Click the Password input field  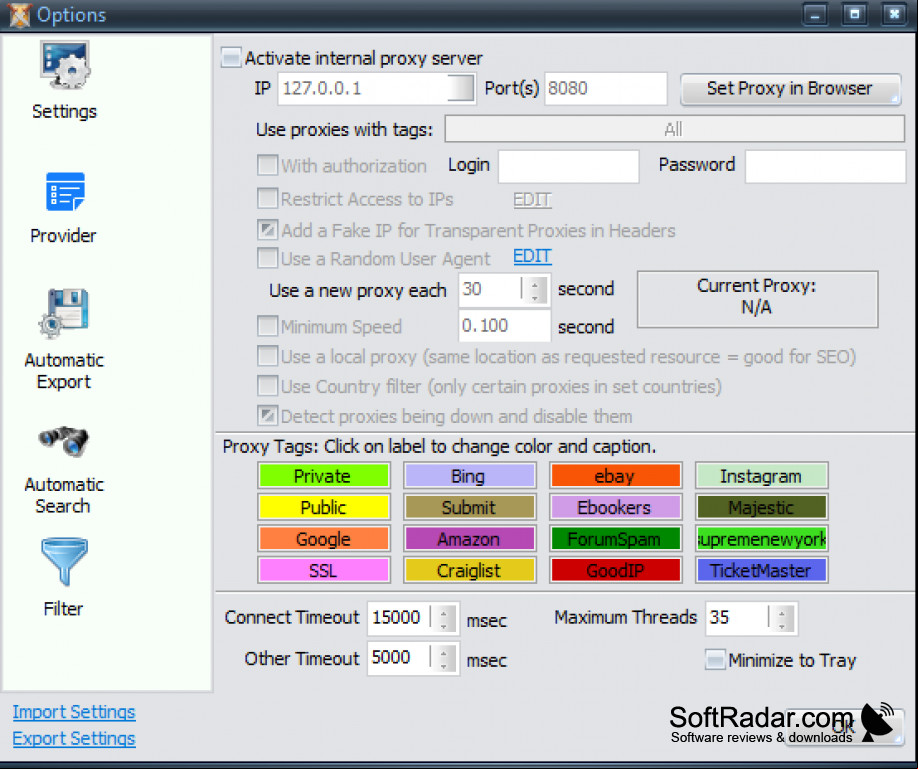[x=825, y=166]
